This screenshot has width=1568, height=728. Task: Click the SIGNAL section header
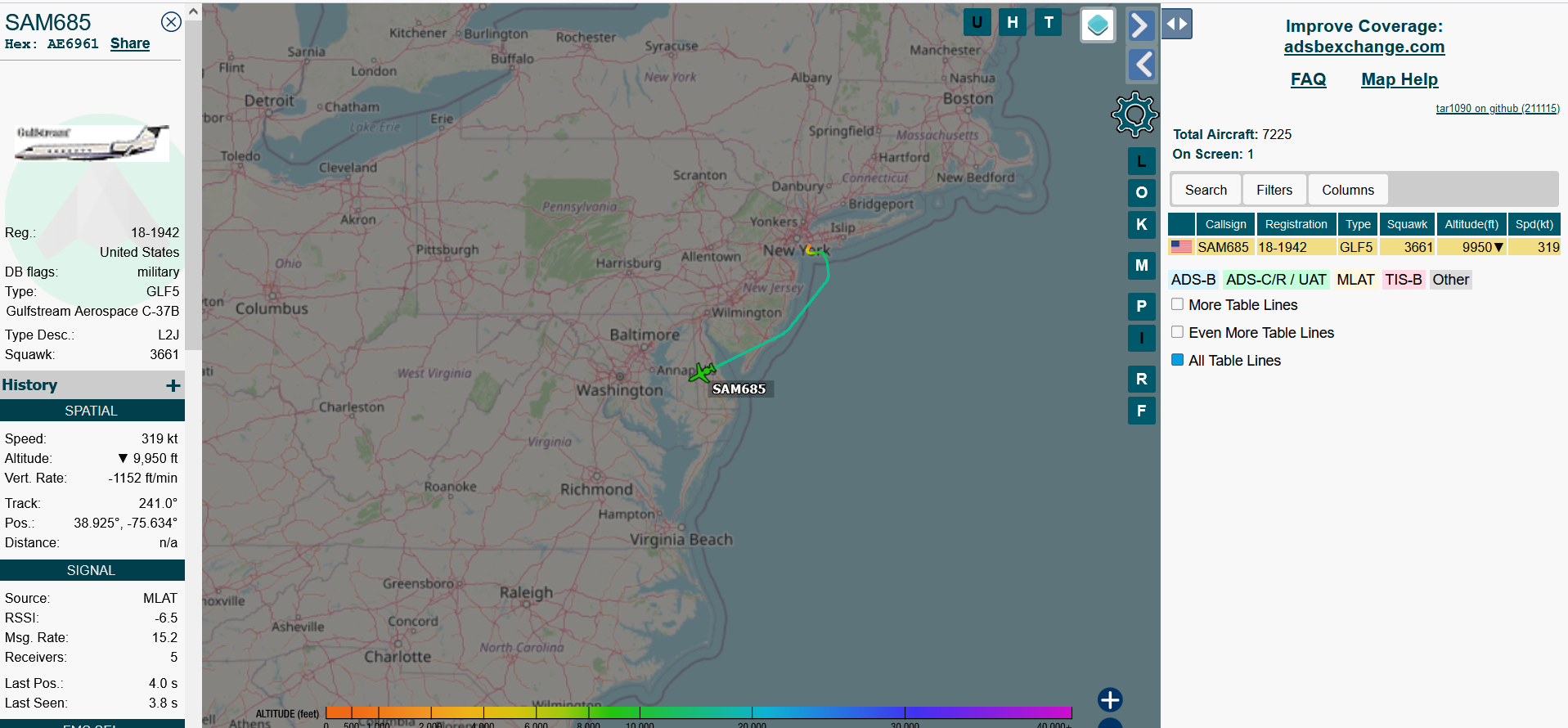click(x=92, y=570)
